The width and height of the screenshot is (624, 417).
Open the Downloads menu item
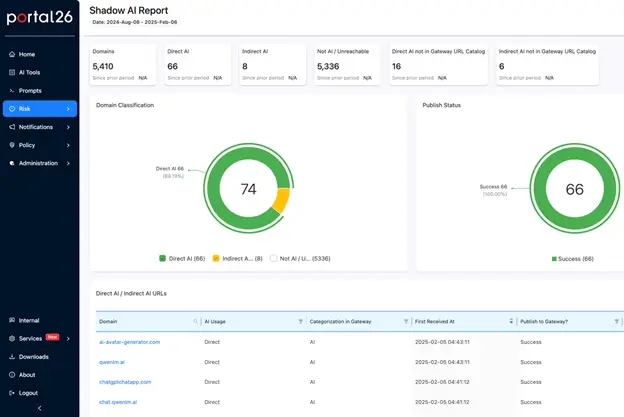39,357
